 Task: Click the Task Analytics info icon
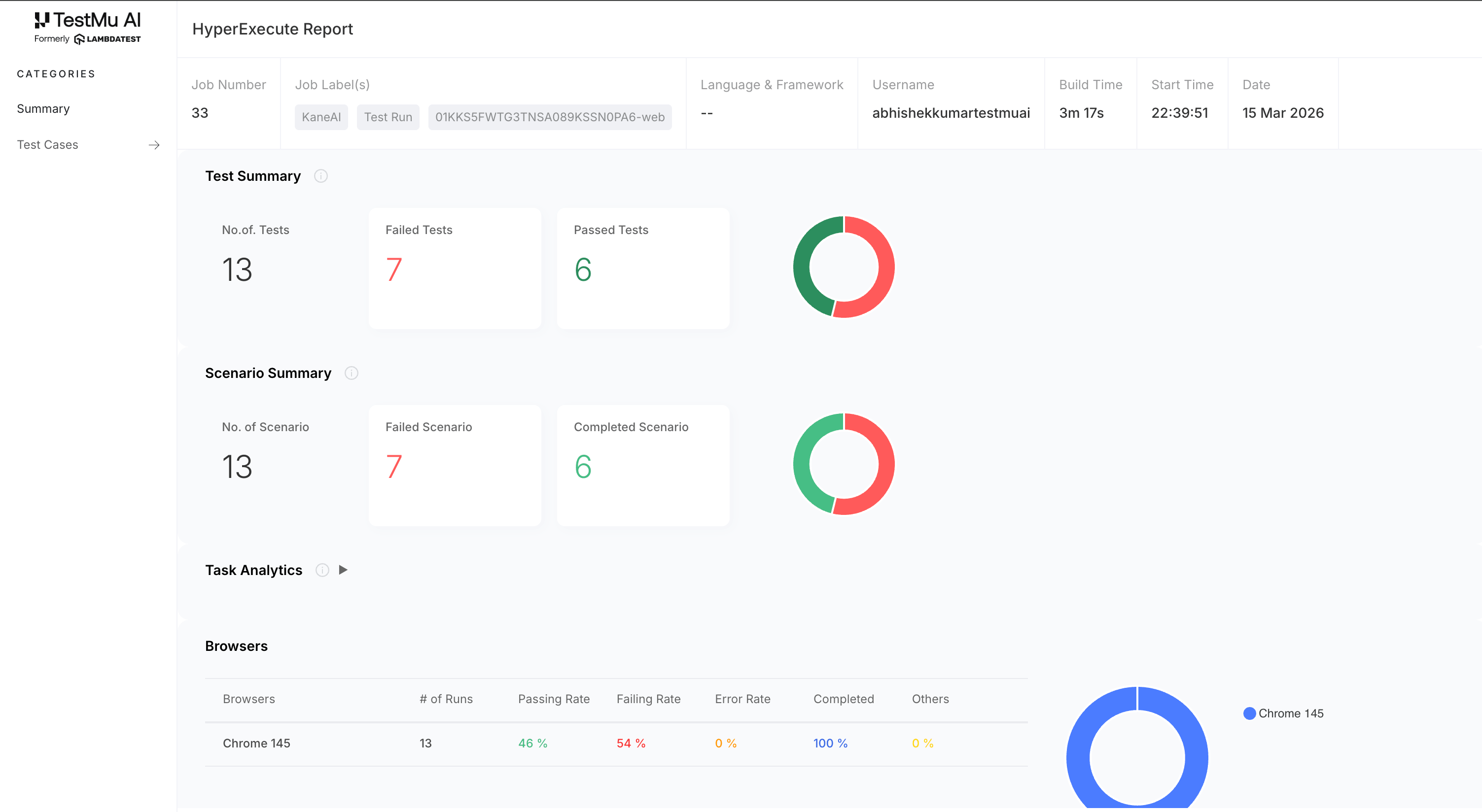(x=322, y=570)
